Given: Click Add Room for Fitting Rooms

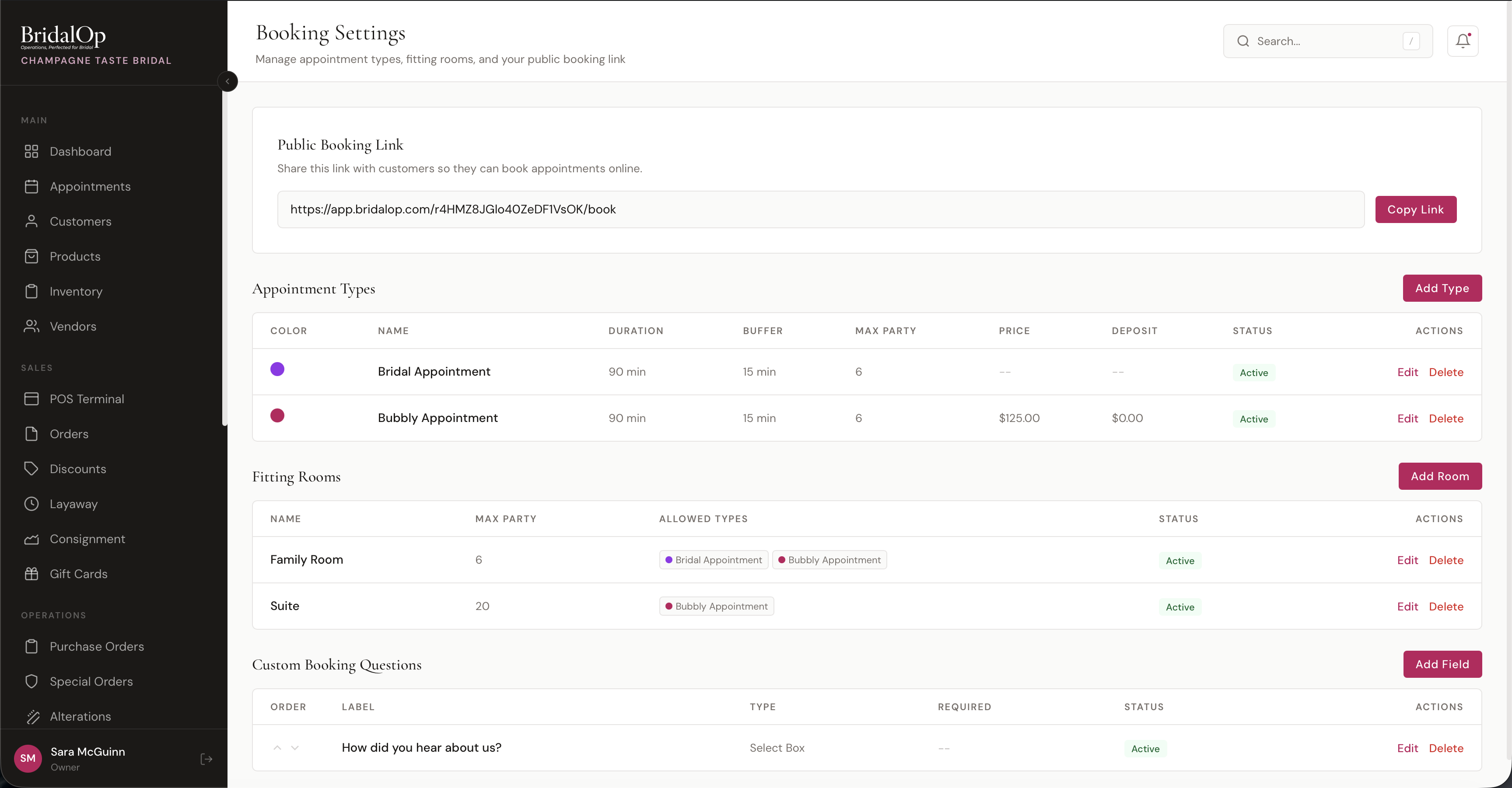Looking at the screenshot, I should point(1440,476).
